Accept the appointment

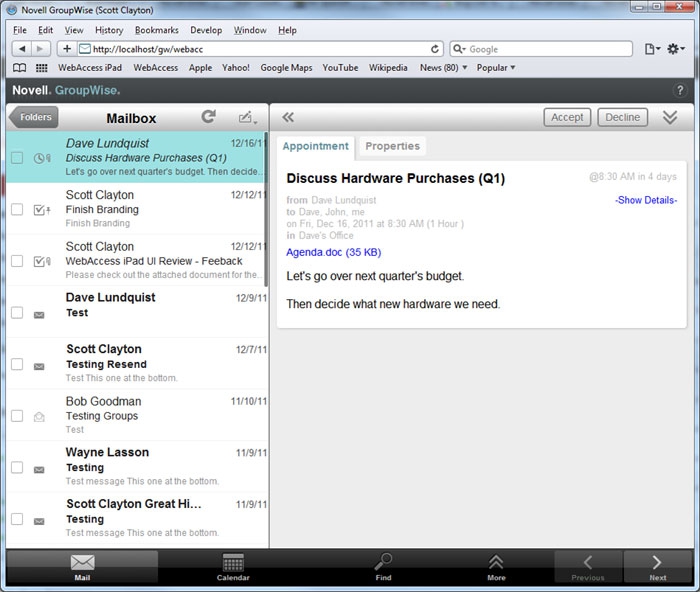(567, 117)
